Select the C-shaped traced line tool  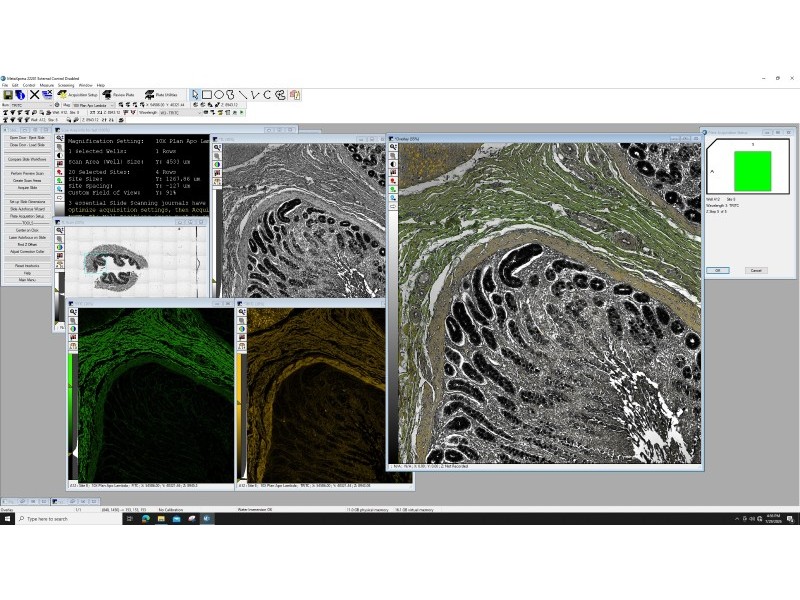(267, 95)
